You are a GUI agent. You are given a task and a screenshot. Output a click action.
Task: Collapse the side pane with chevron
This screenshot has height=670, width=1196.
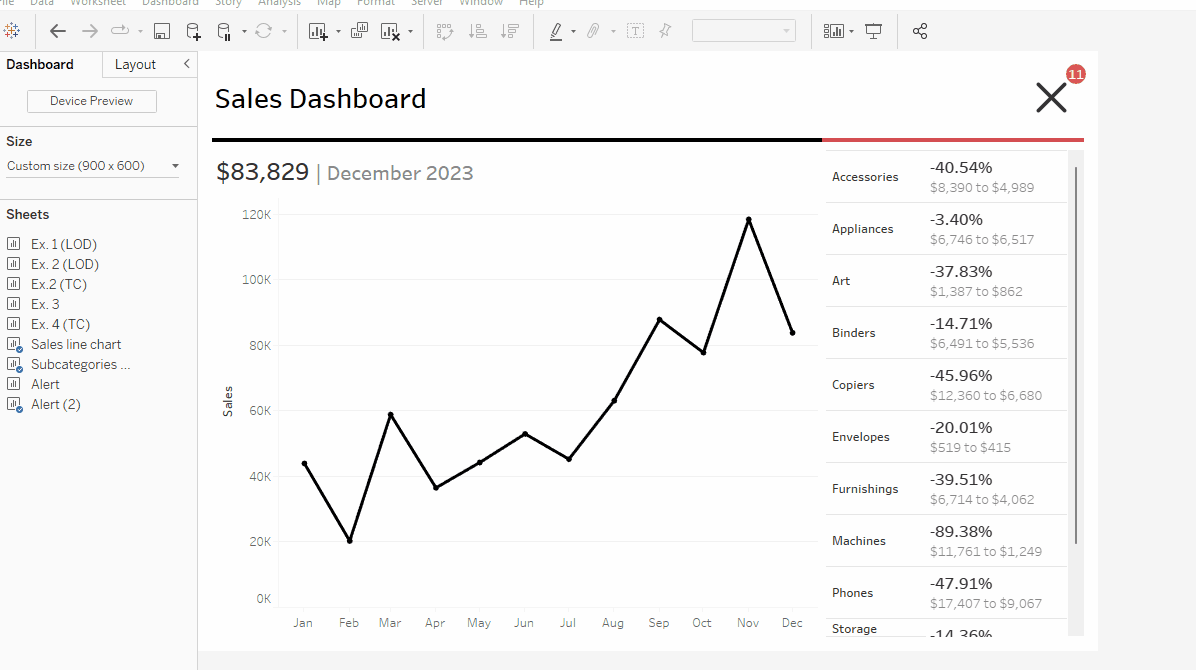point(186,64)
